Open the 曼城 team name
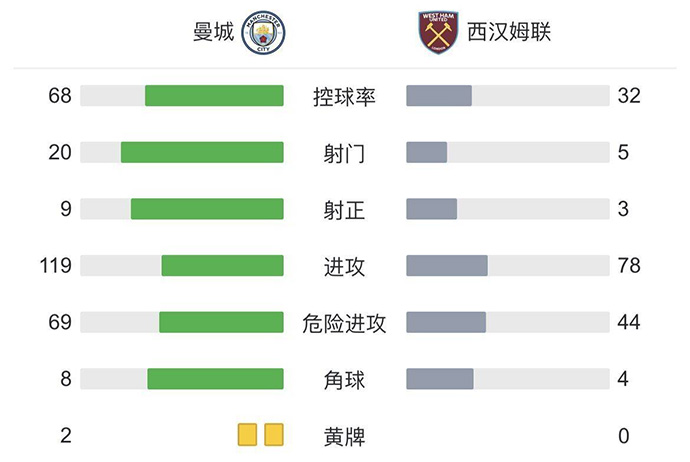Image resolution: width=690 pixels, height=462 pixels. click(x=212, y=33)
